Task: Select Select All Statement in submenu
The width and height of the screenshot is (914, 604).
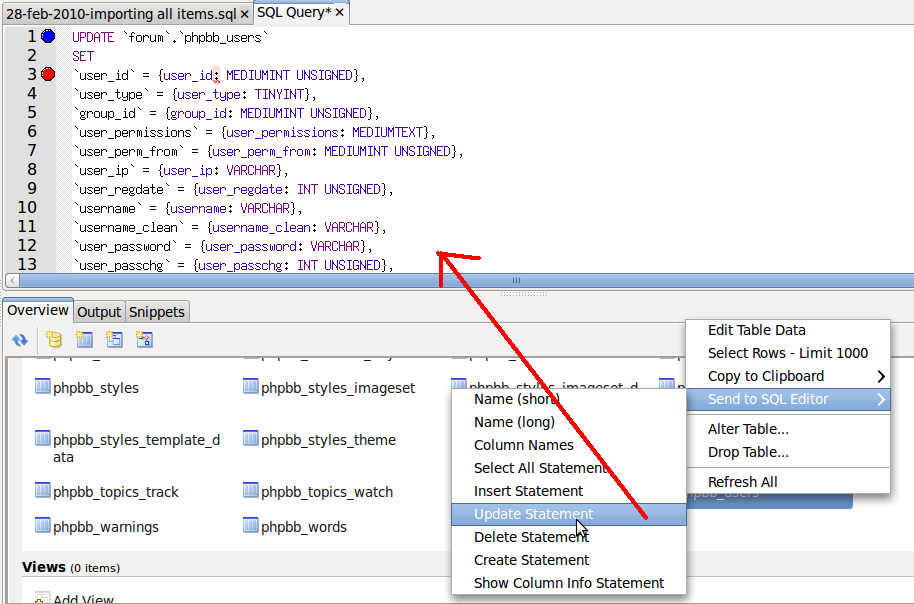Action: (x=568, y=468)
